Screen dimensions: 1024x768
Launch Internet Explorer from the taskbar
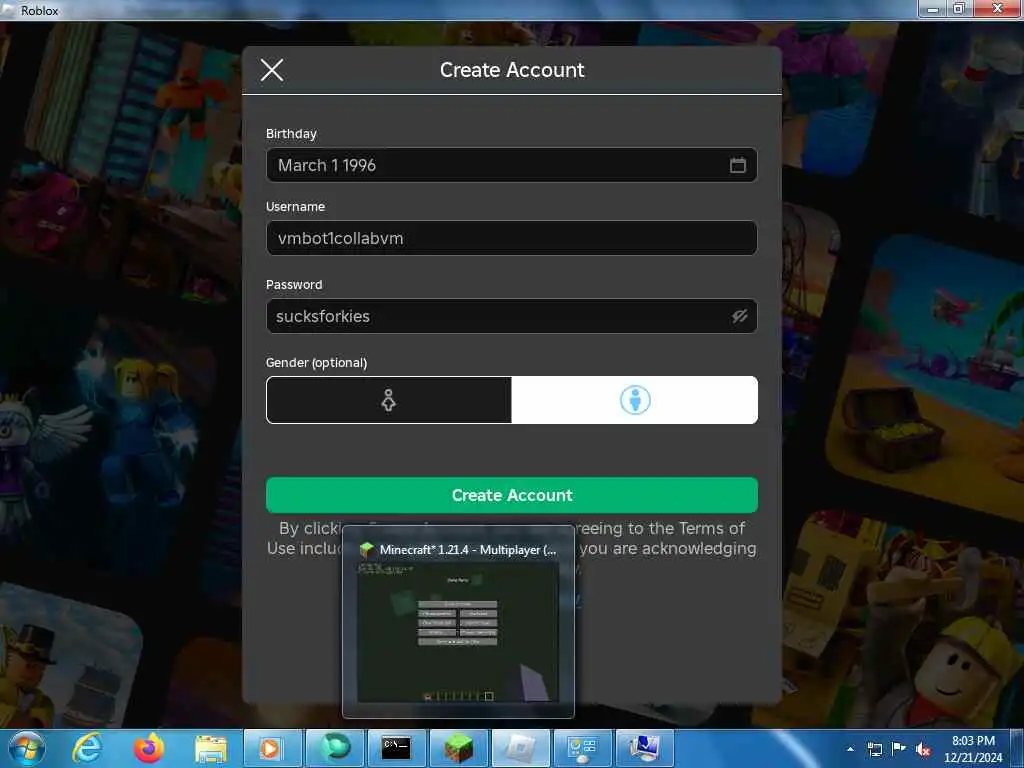point(87,748)
